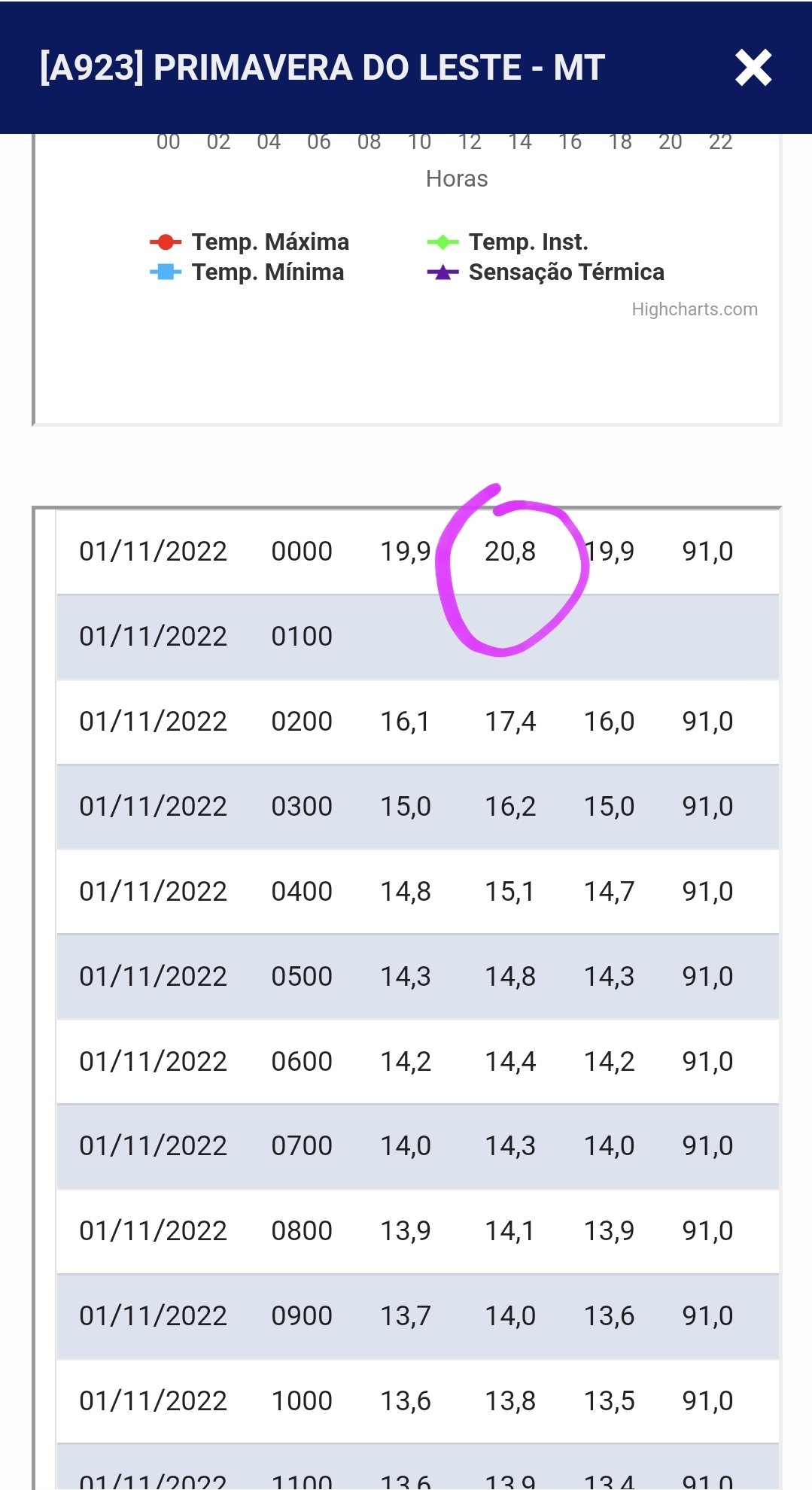Click the Horas axis title
Screen dimensions: 812x1490
click(457, 179)
